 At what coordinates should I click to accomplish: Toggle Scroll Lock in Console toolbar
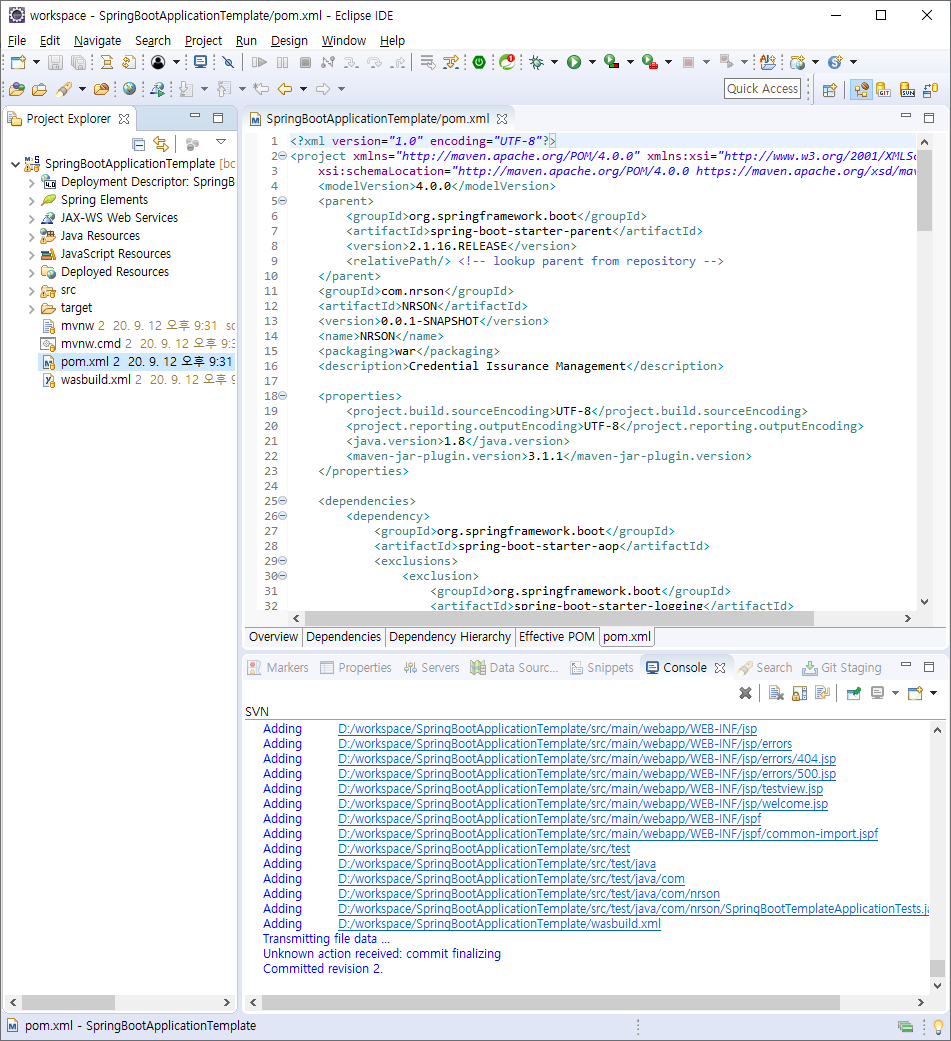click(800, 693)
